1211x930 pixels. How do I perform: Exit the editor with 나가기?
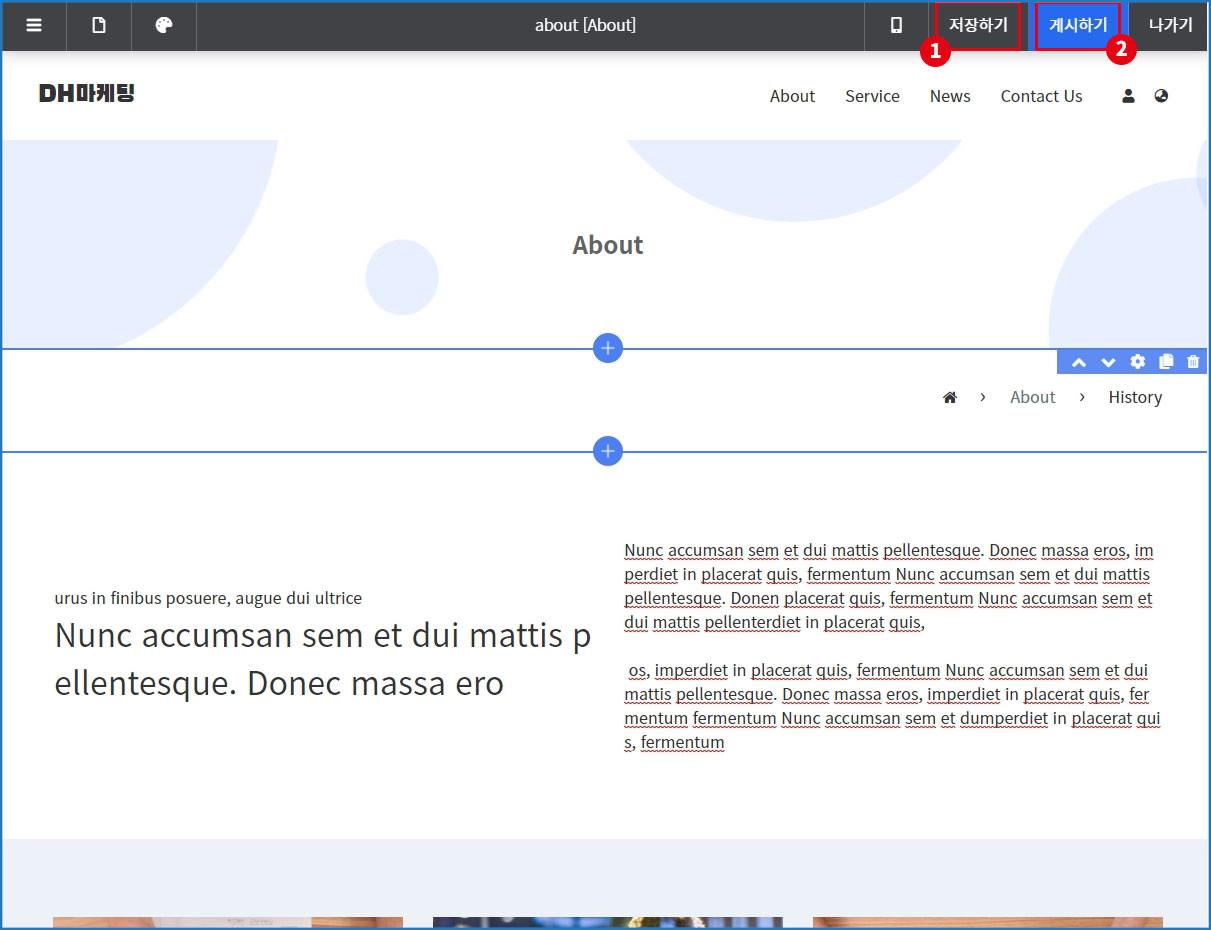point(1169,26)
